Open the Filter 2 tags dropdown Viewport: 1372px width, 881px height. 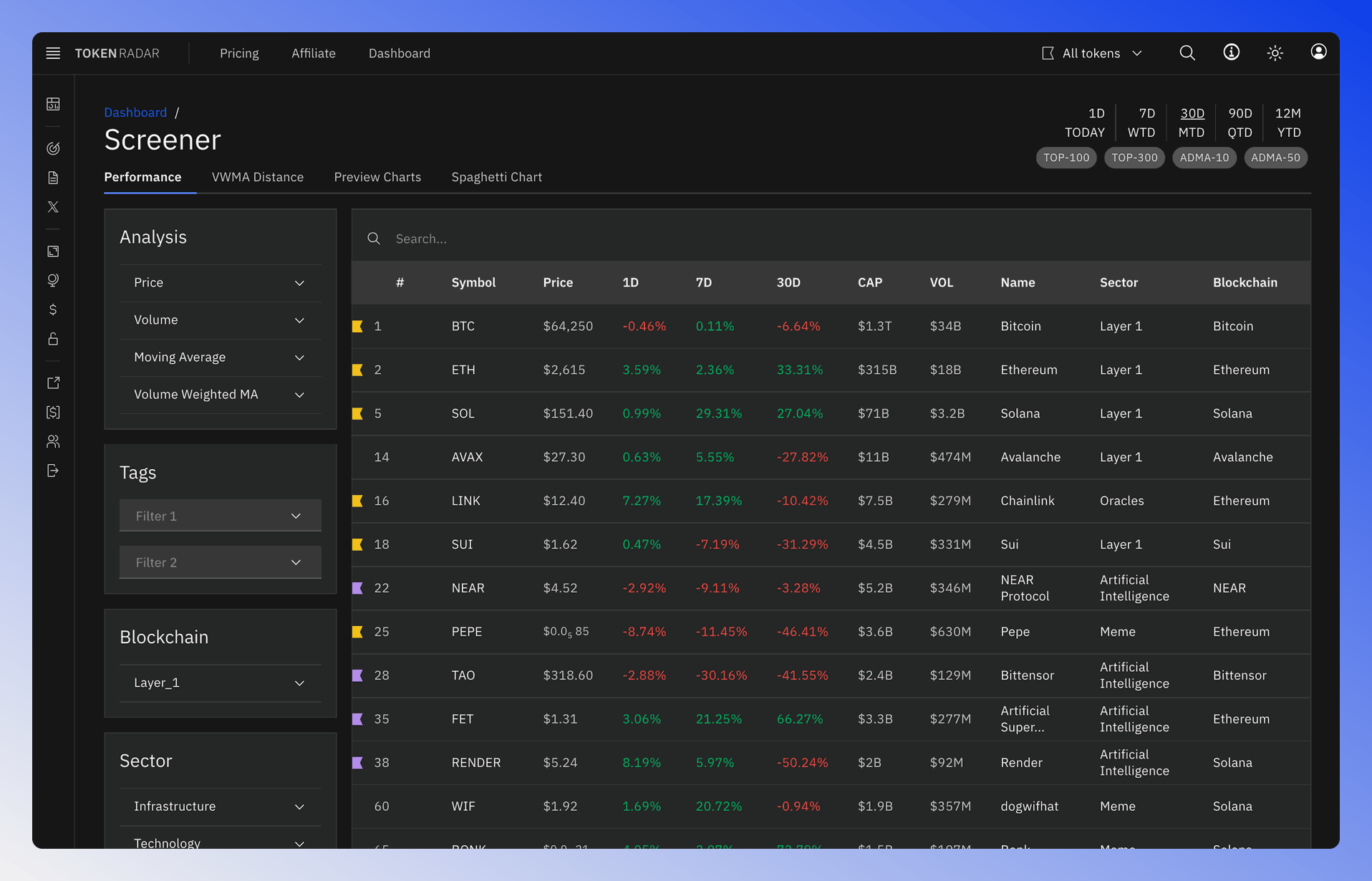click(220, 562)
